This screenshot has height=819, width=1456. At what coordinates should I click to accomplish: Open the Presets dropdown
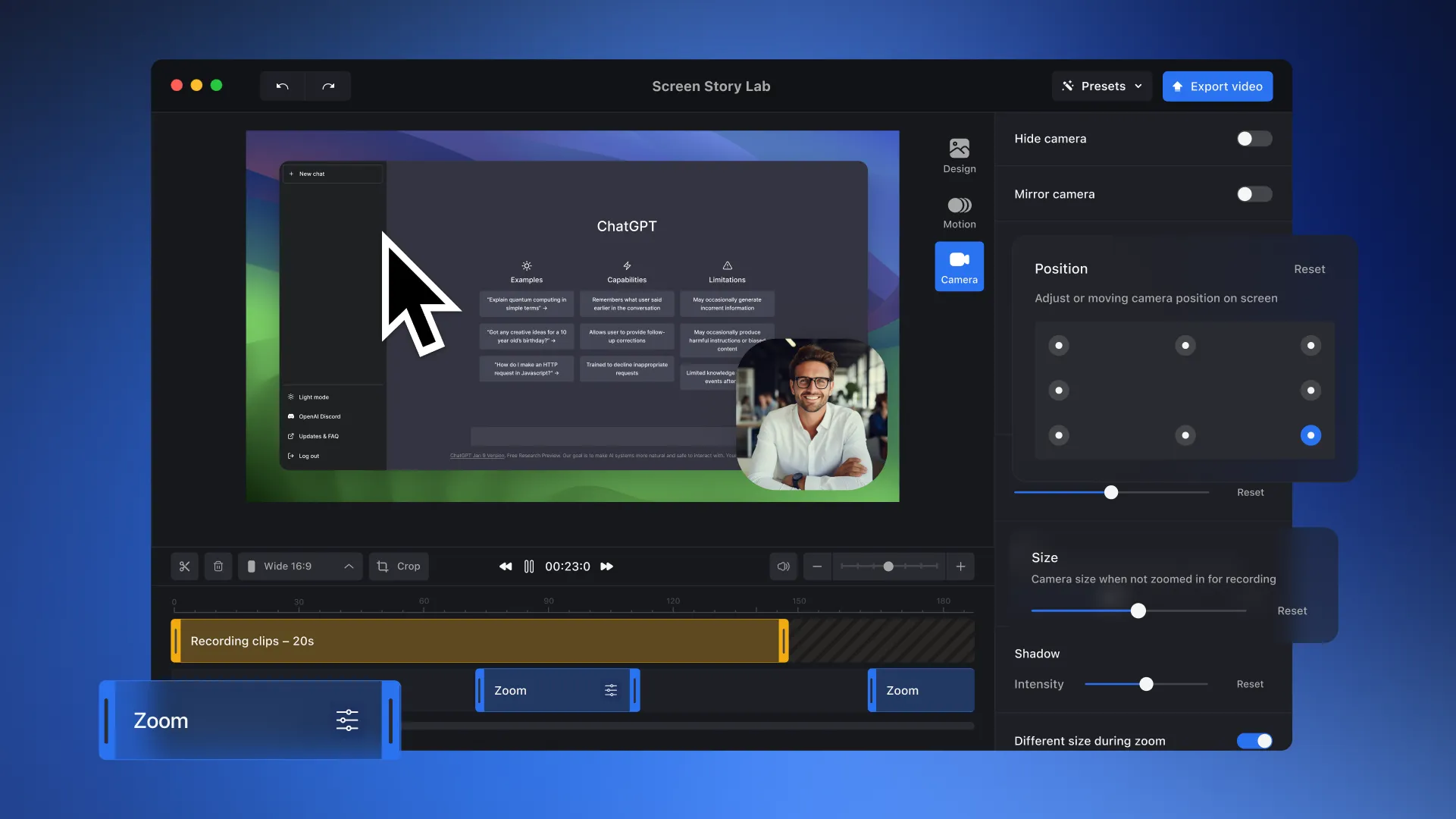pyautogui.click(x=1101, y=86)
